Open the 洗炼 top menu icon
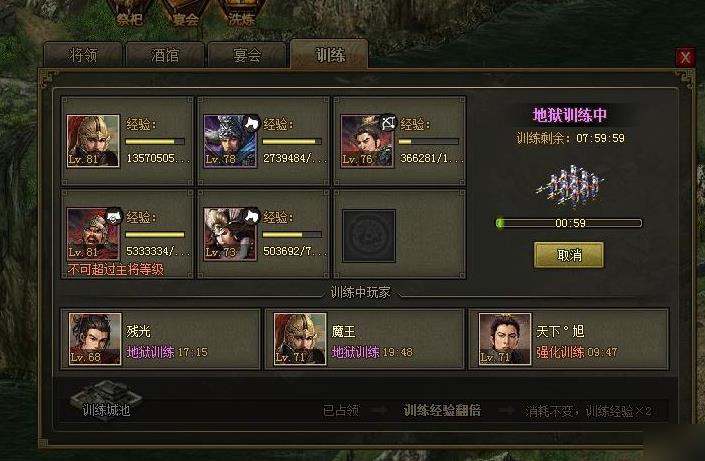 point(242,13)
